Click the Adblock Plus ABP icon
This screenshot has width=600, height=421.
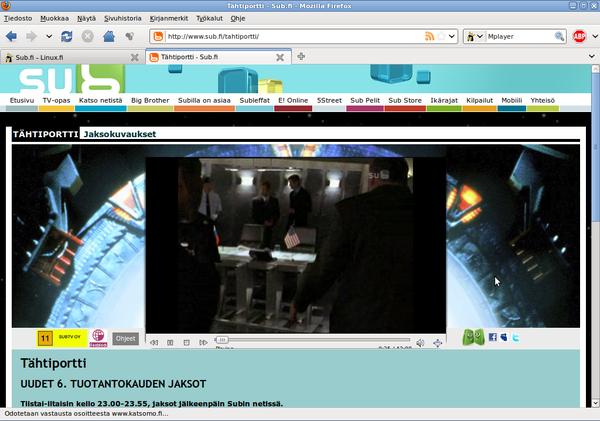point(579,36)
